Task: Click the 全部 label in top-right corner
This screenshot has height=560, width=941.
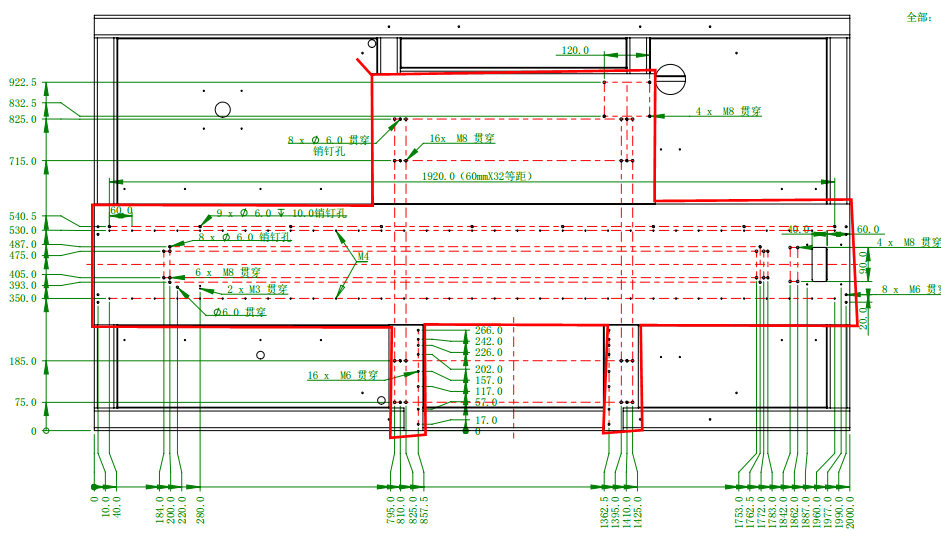Action: pos(917,17)
